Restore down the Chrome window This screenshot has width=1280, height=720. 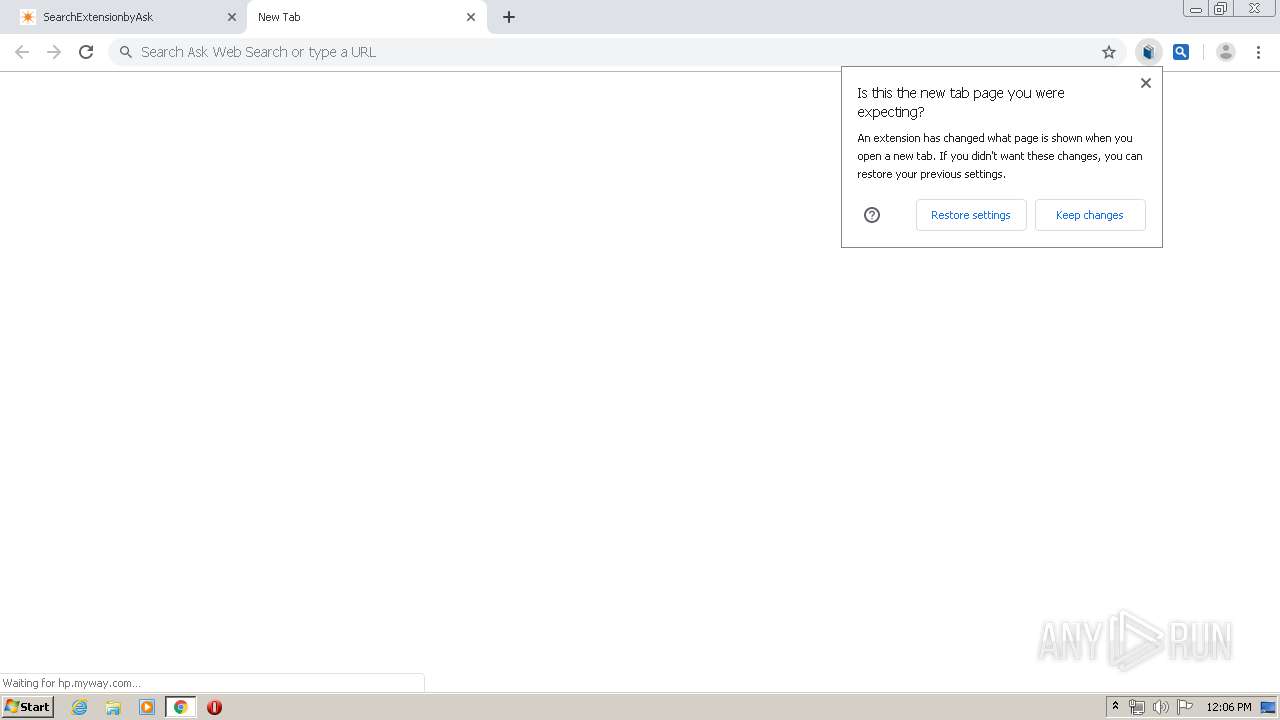[x=1221, y=9]
